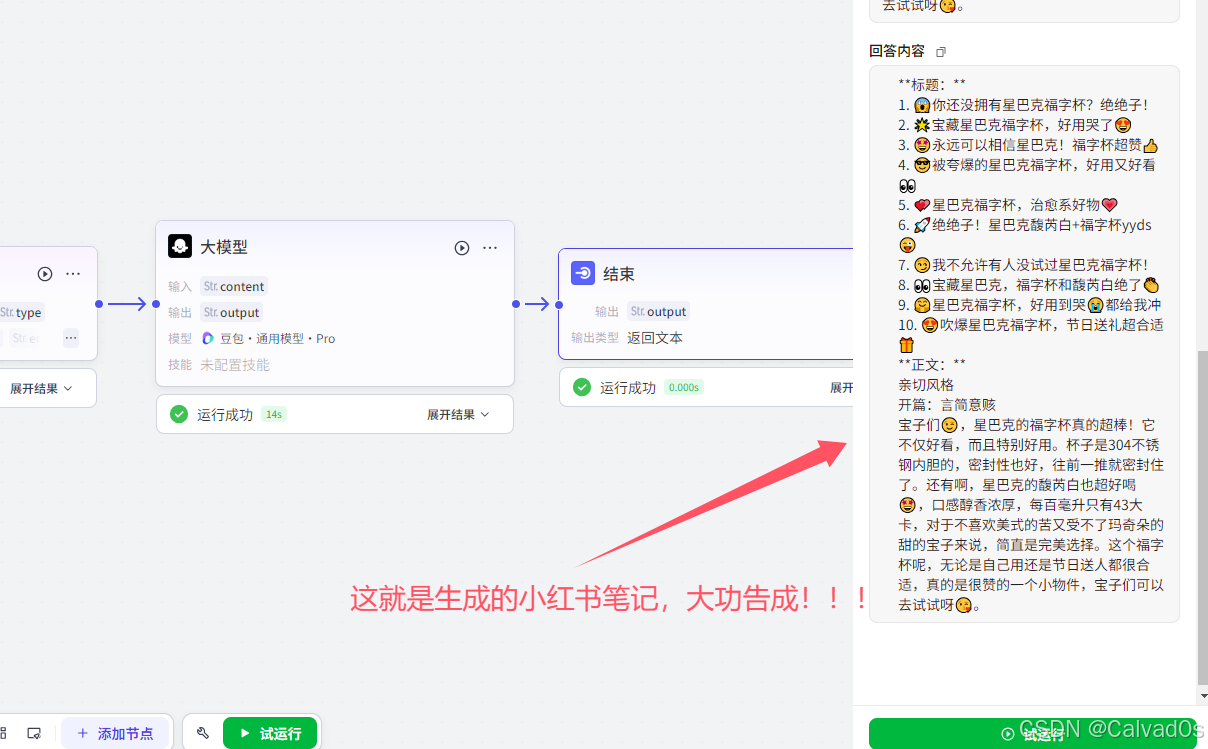Click the 未配置技能 text
The height and width of the screenshot is (749, 1208).
235,365
